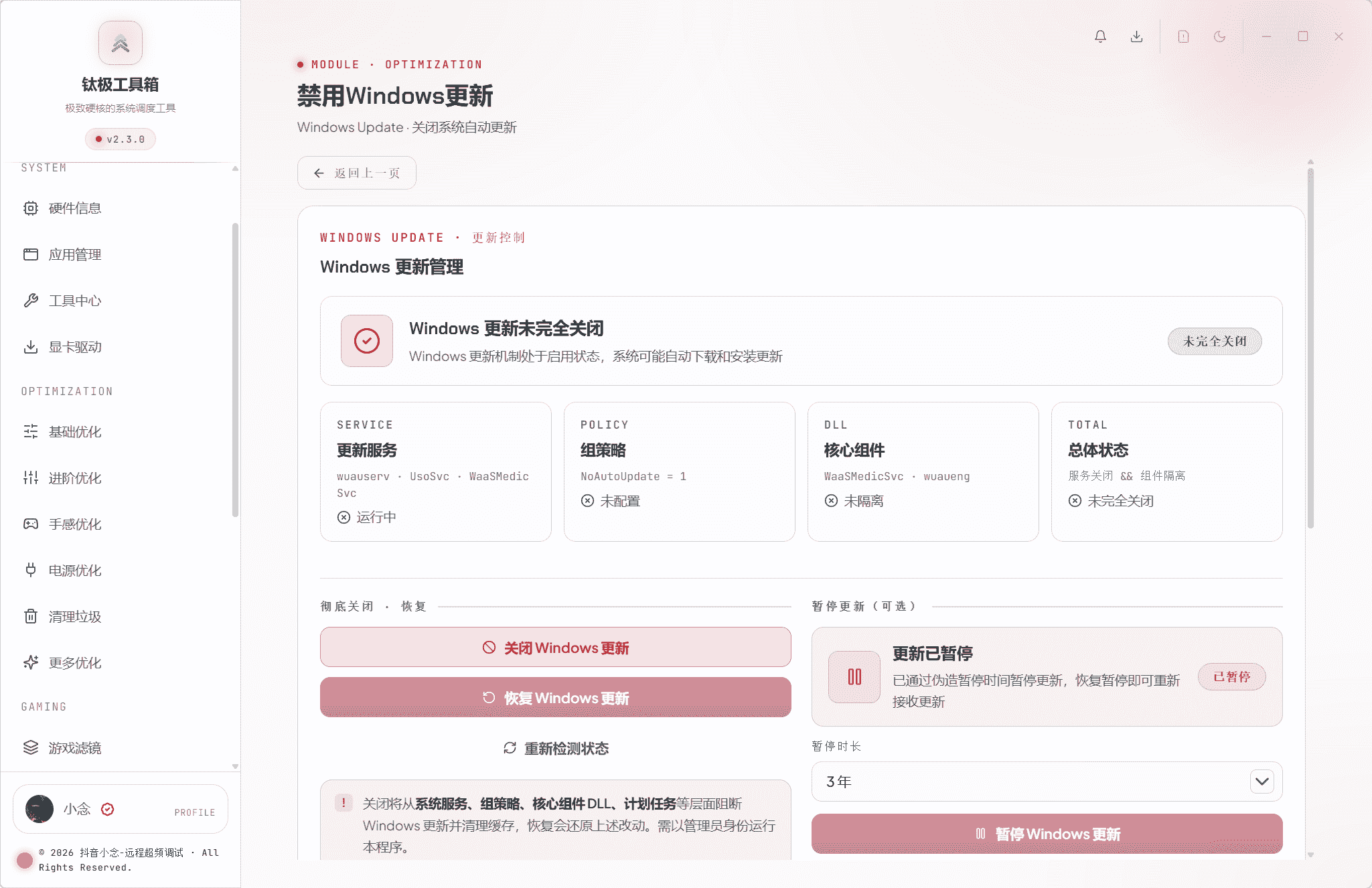
Task: Click the download icon in the title bar
Action: click(x=1136, y=36)
